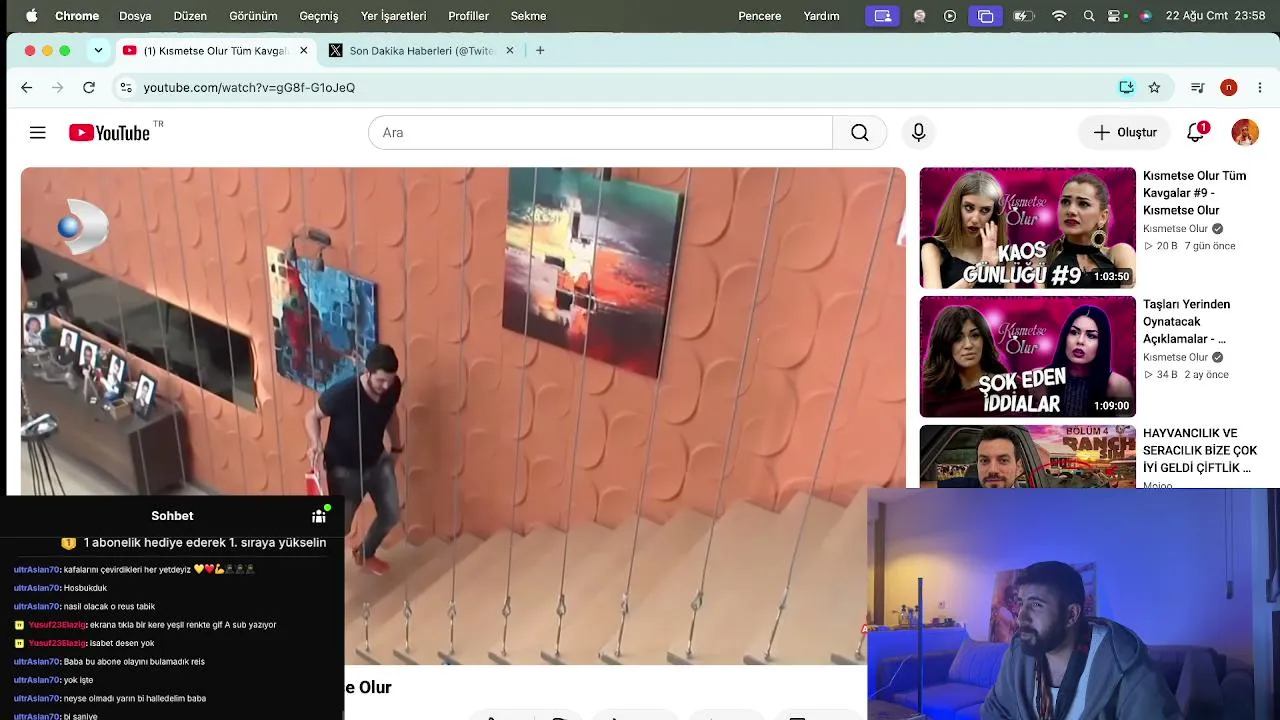The width and height of the screenshot is (1280, 720).
Task: Open 'HAYVANCILIK VE SERACILIK' video title
Action: coord(1200,450)
